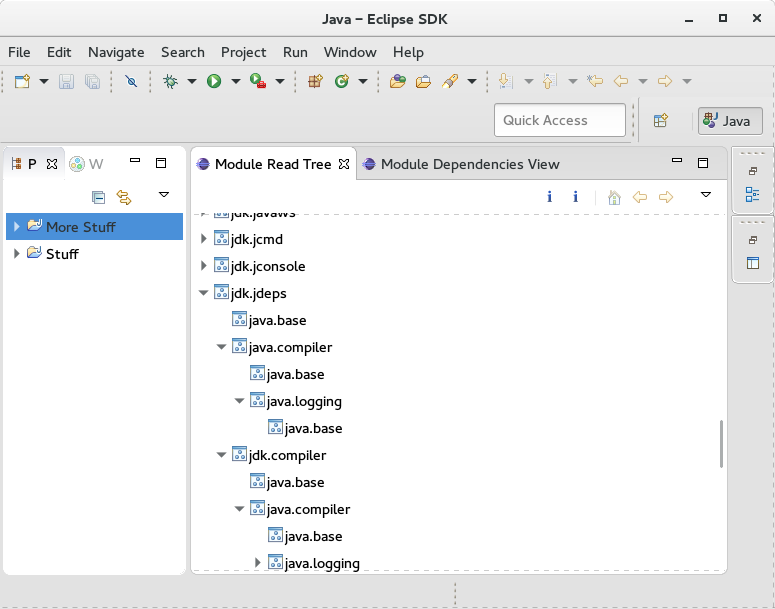
Task: Click the New wizard toolbar icon
Action: pyautogui.click(x=22, y=81)
